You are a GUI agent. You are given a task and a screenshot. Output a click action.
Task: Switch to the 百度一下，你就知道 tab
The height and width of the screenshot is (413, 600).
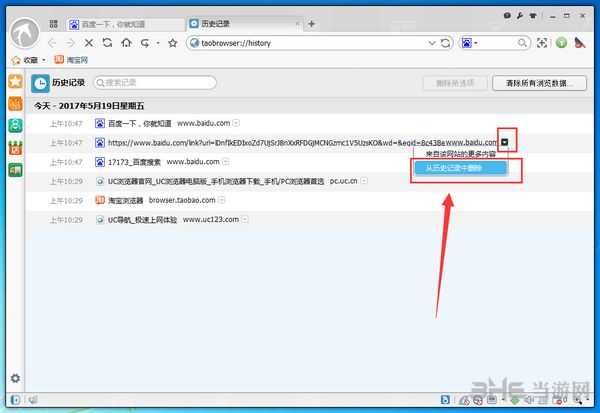point(124,24)
